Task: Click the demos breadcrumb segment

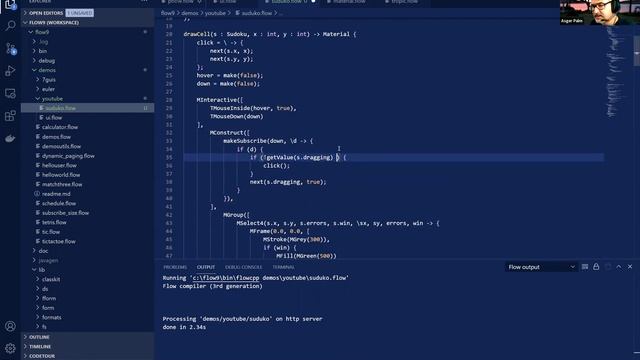Action: click(x=190, y=13)
